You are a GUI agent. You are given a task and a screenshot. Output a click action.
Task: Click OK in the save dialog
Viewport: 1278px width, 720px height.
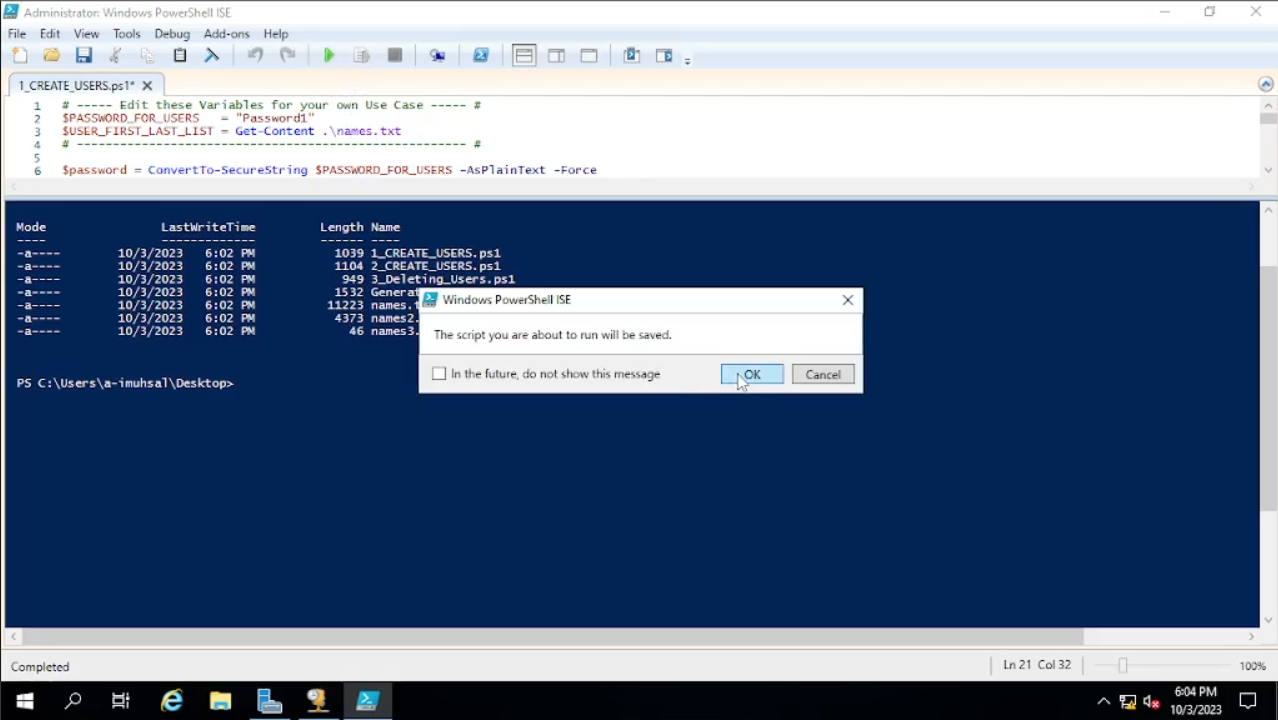tap(752, 375)
